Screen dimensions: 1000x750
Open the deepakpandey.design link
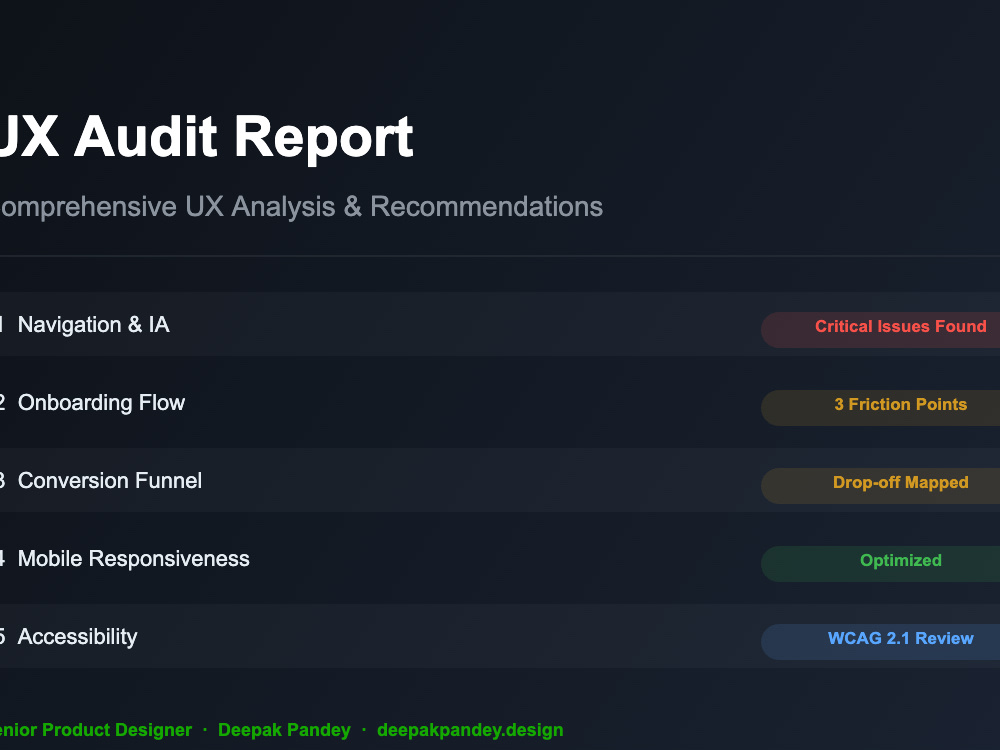pos(470,730)
